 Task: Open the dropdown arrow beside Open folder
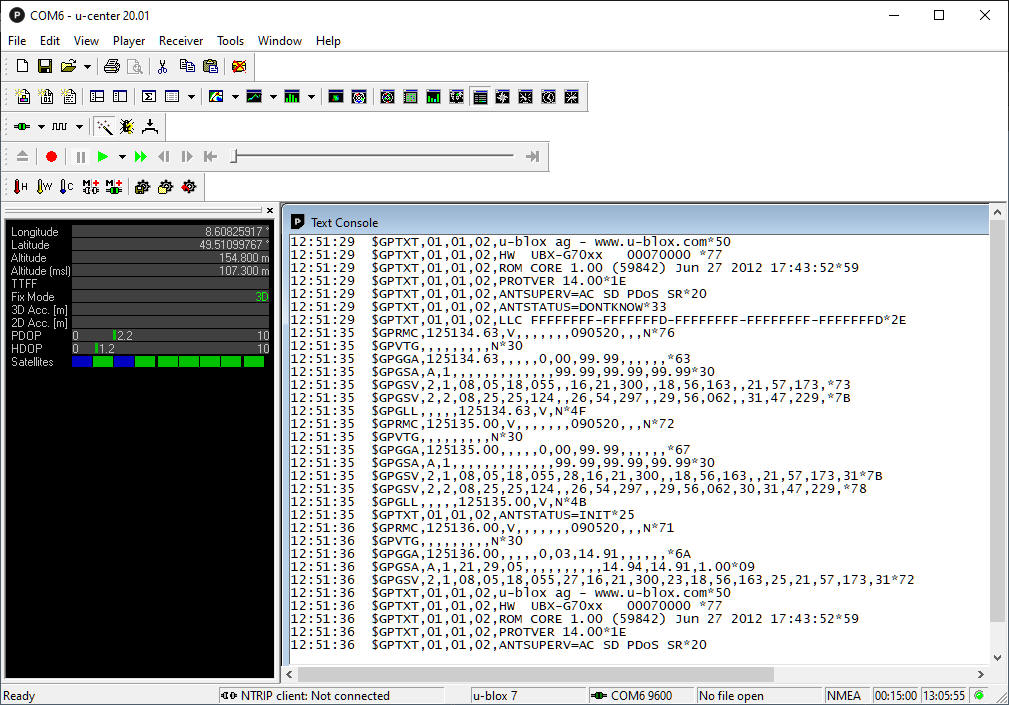(x=88, y=67)
